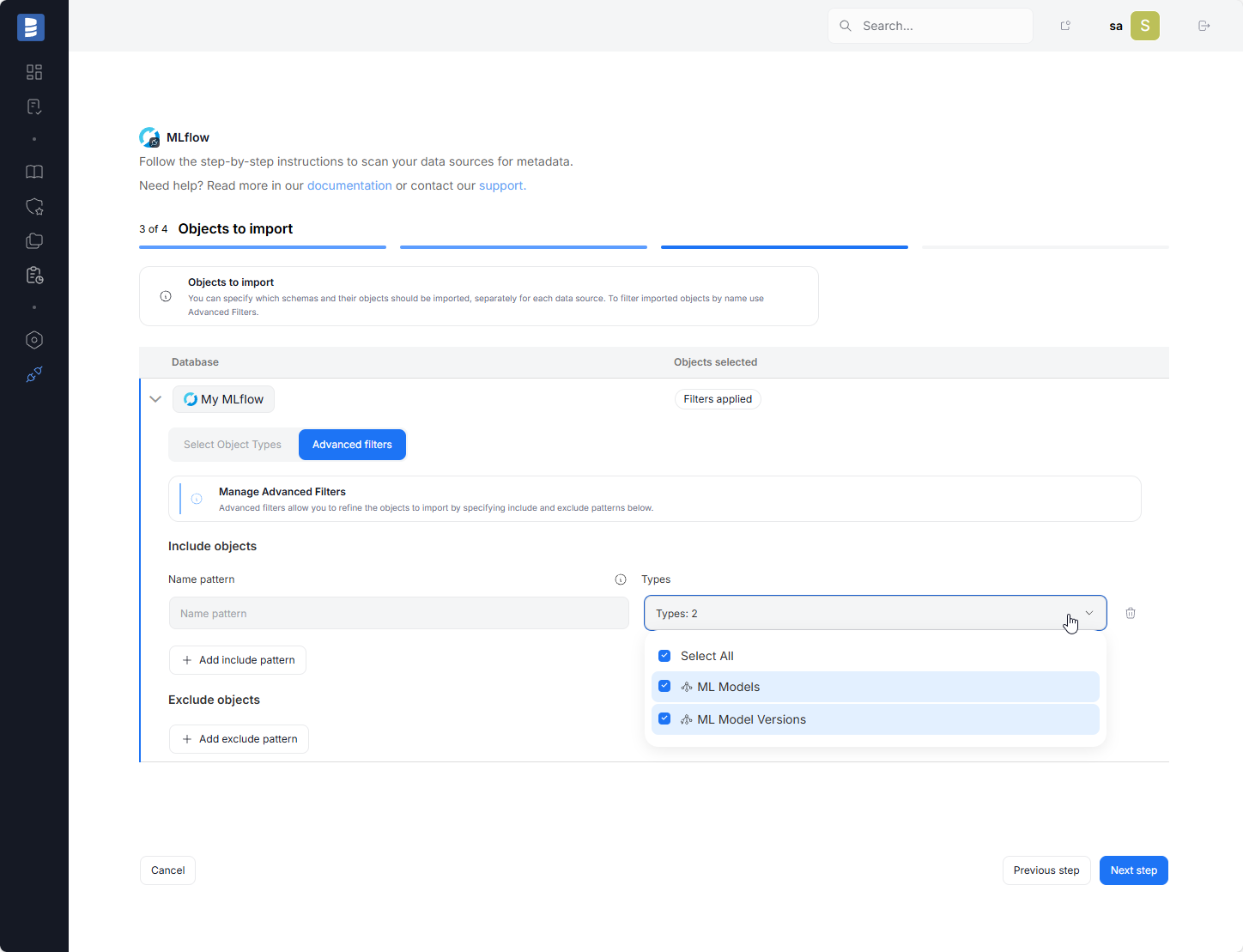The width and height of the screenshot is (1243, 952).
Task: Open the dashboard grid icon in sidebar
Action: (34, 72)
